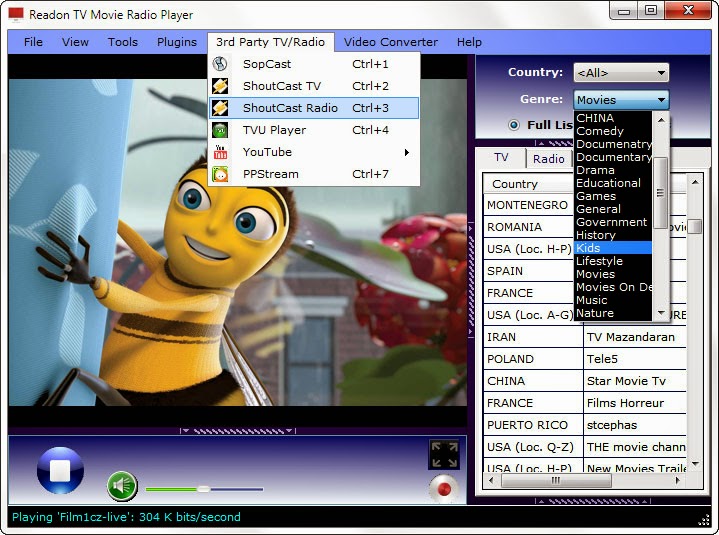
Task: Choose Comedy in the genre list
Action: click(613, 131)
